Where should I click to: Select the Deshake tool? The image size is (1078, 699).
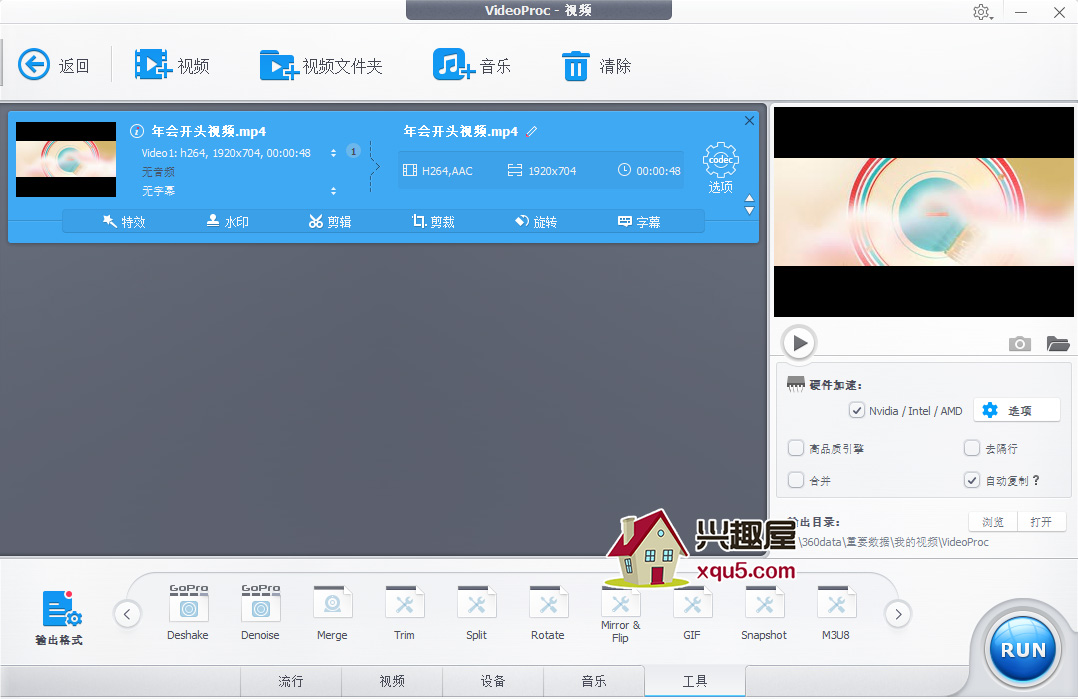[x=188, y=612]
